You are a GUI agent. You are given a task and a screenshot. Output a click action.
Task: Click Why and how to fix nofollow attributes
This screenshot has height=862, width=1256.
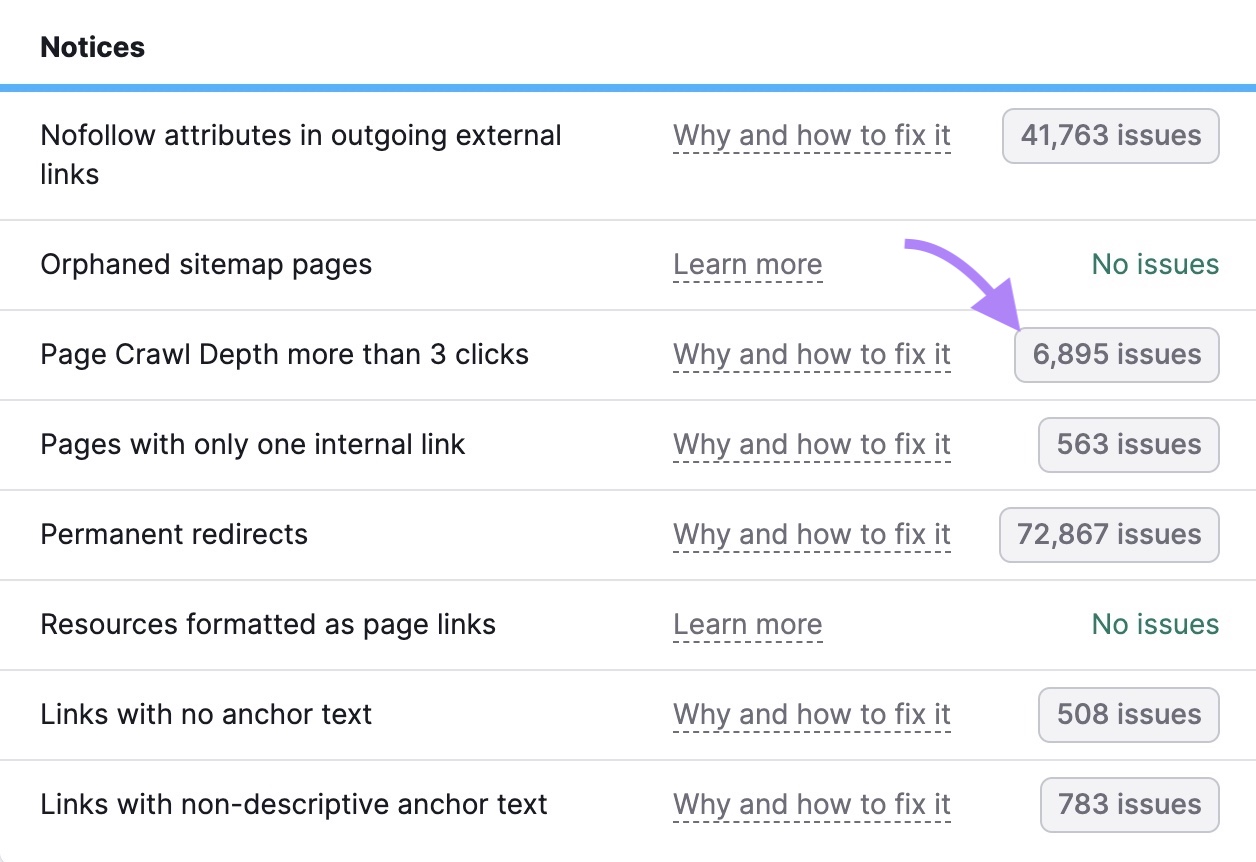click(812, 135)
